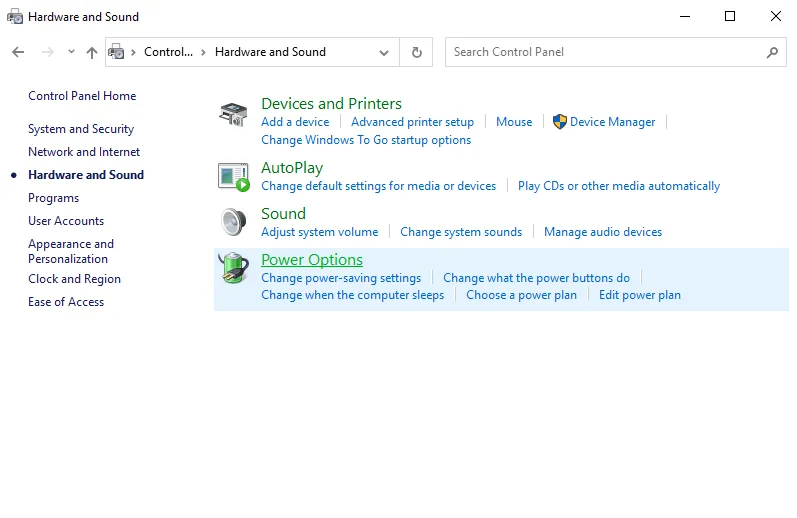
Task: Click the Power Options battery icon
Action: [234, 268]
